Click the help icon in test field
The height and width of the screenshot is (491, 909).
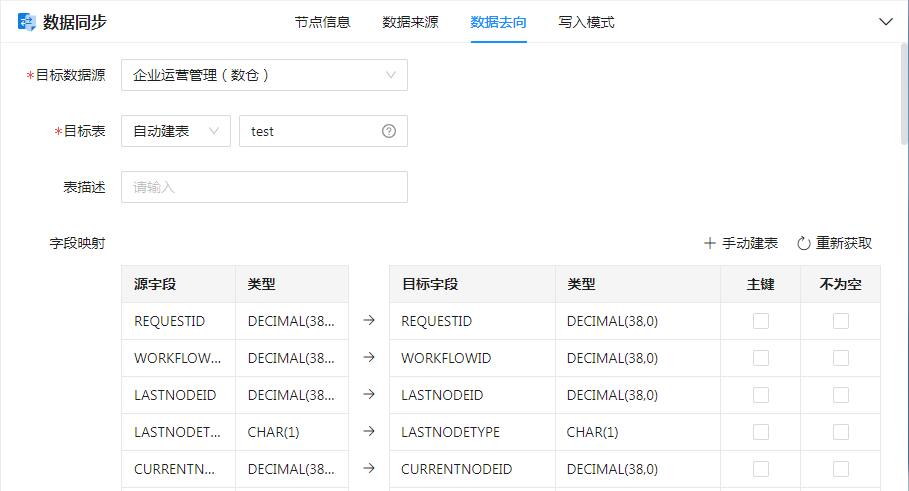tap(389, 131)
